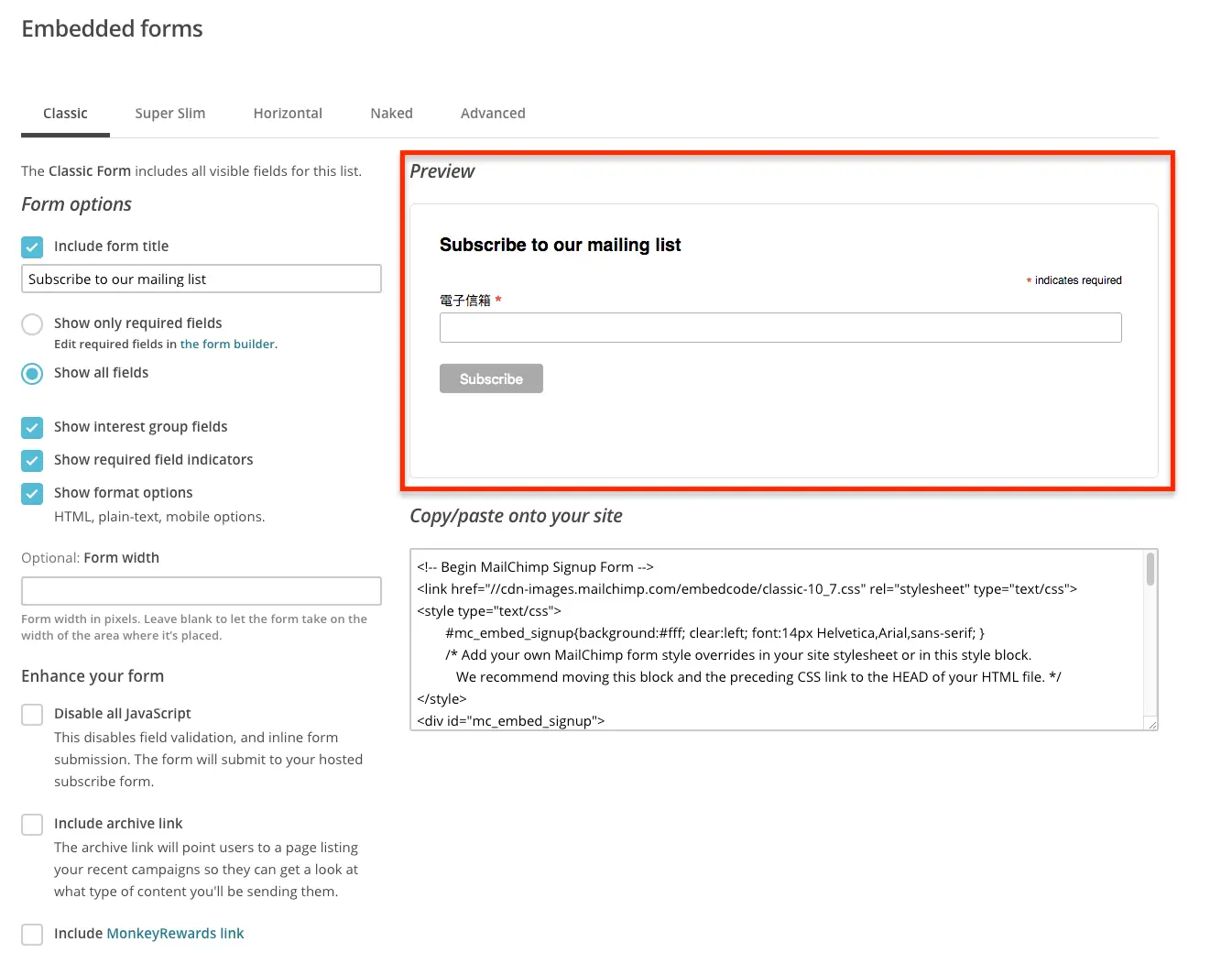Switch to the Classic tab
Viewport: 1232px width, 953px height.
coord(65,114)
